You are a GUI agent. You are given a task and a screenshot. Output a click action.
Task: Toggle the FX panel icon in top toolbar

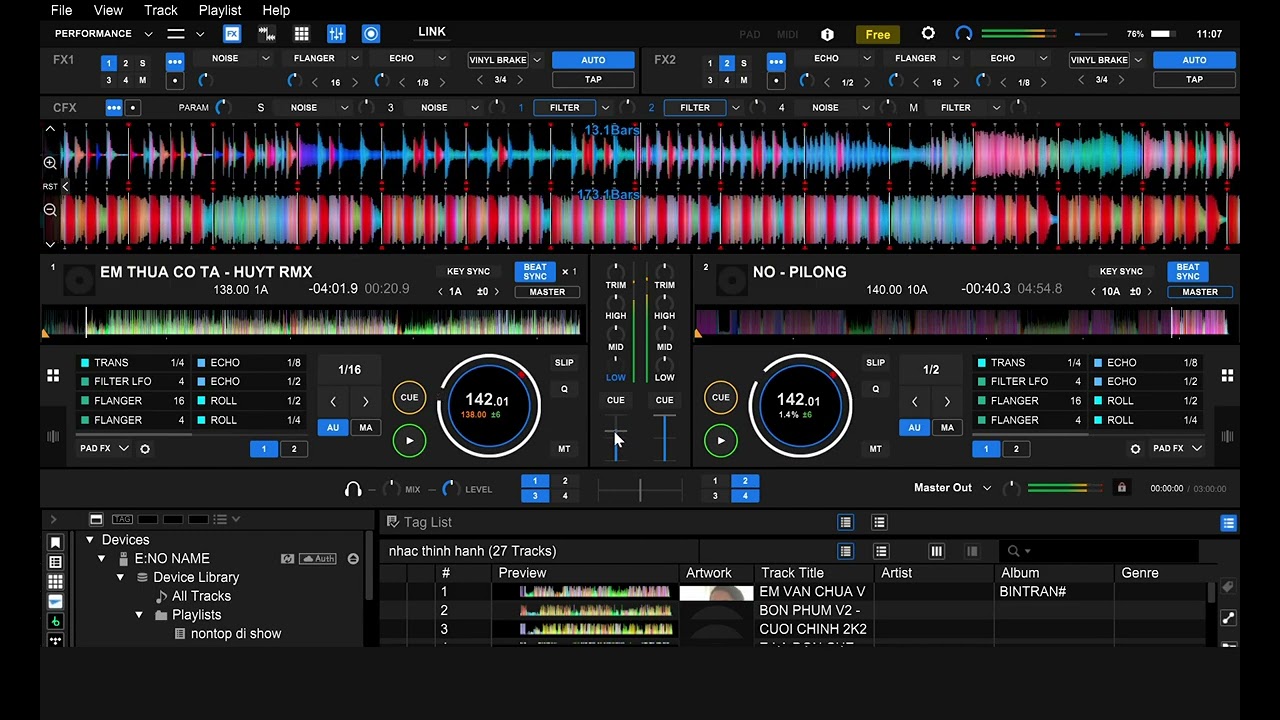[x=232, y=34]
